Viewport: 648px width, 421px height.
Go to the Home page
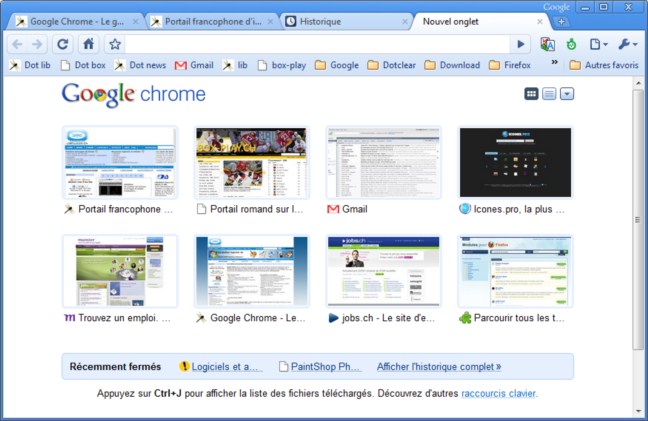pyautogui.click(x=88, y=44)
